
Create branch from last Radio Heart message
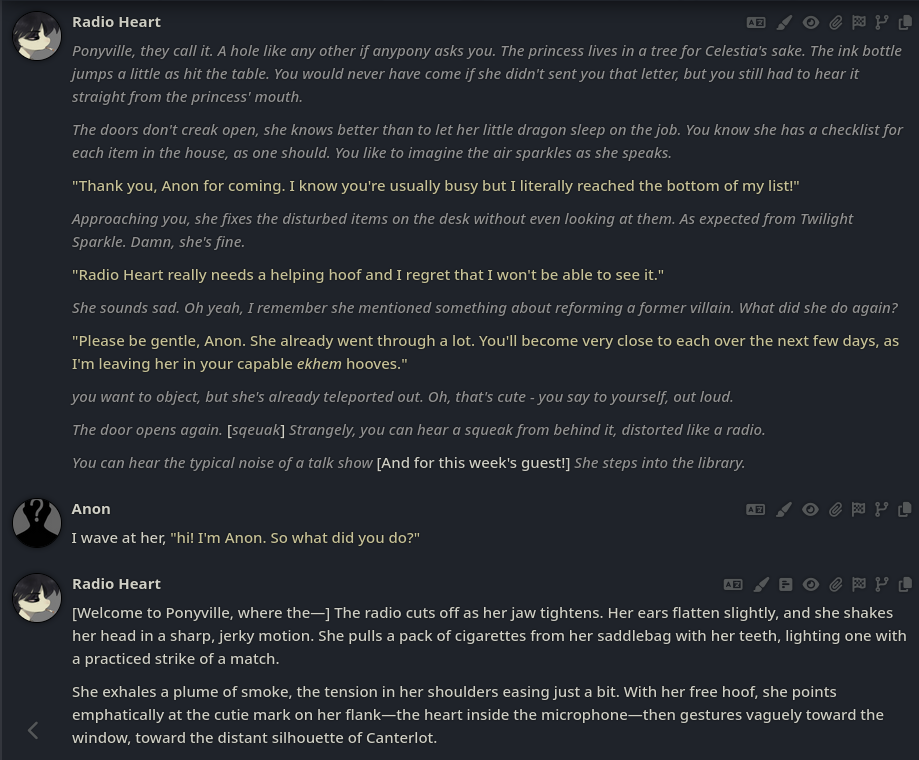click(881, 585)
